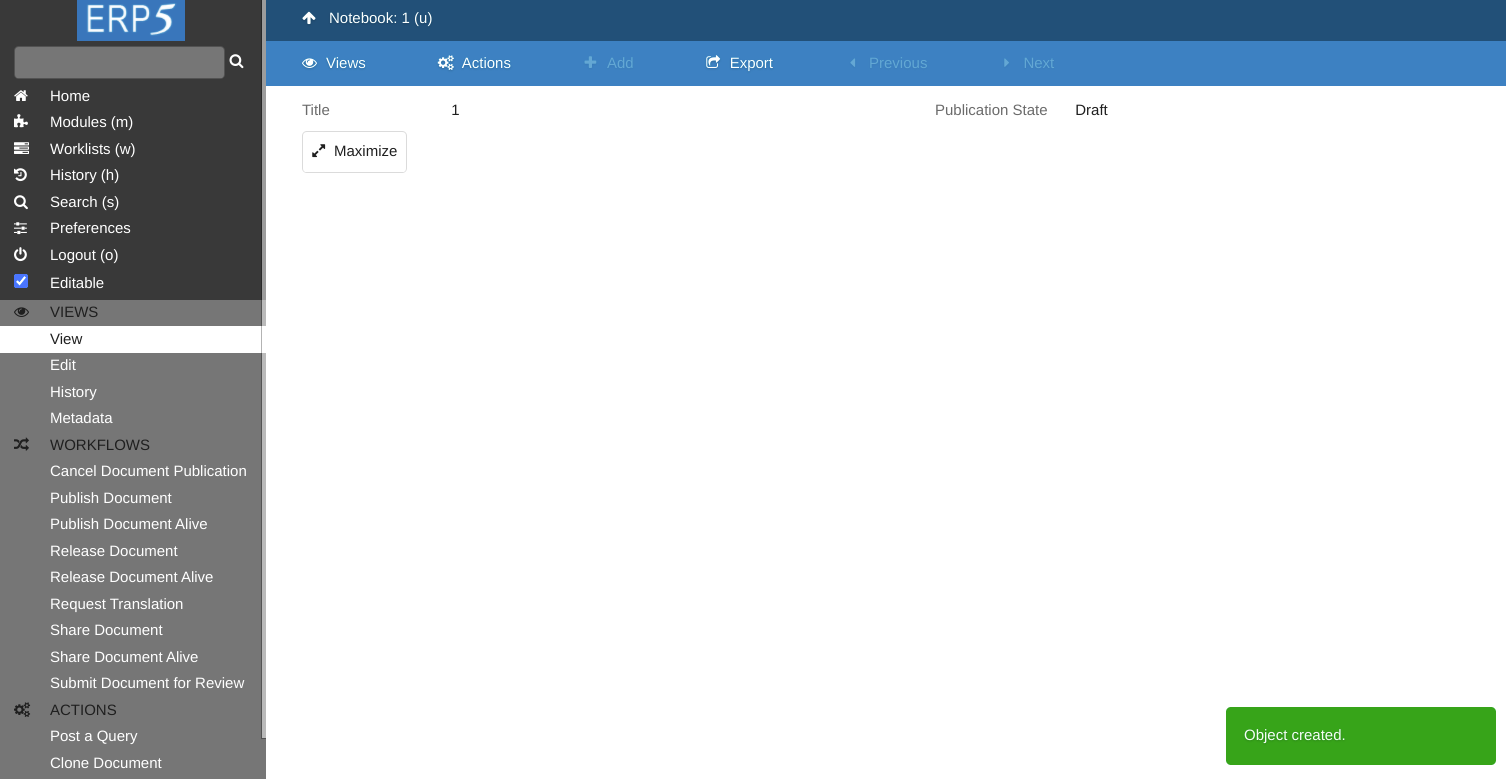Choose Cancel Document Publication workflow

(x=148, y=471)
